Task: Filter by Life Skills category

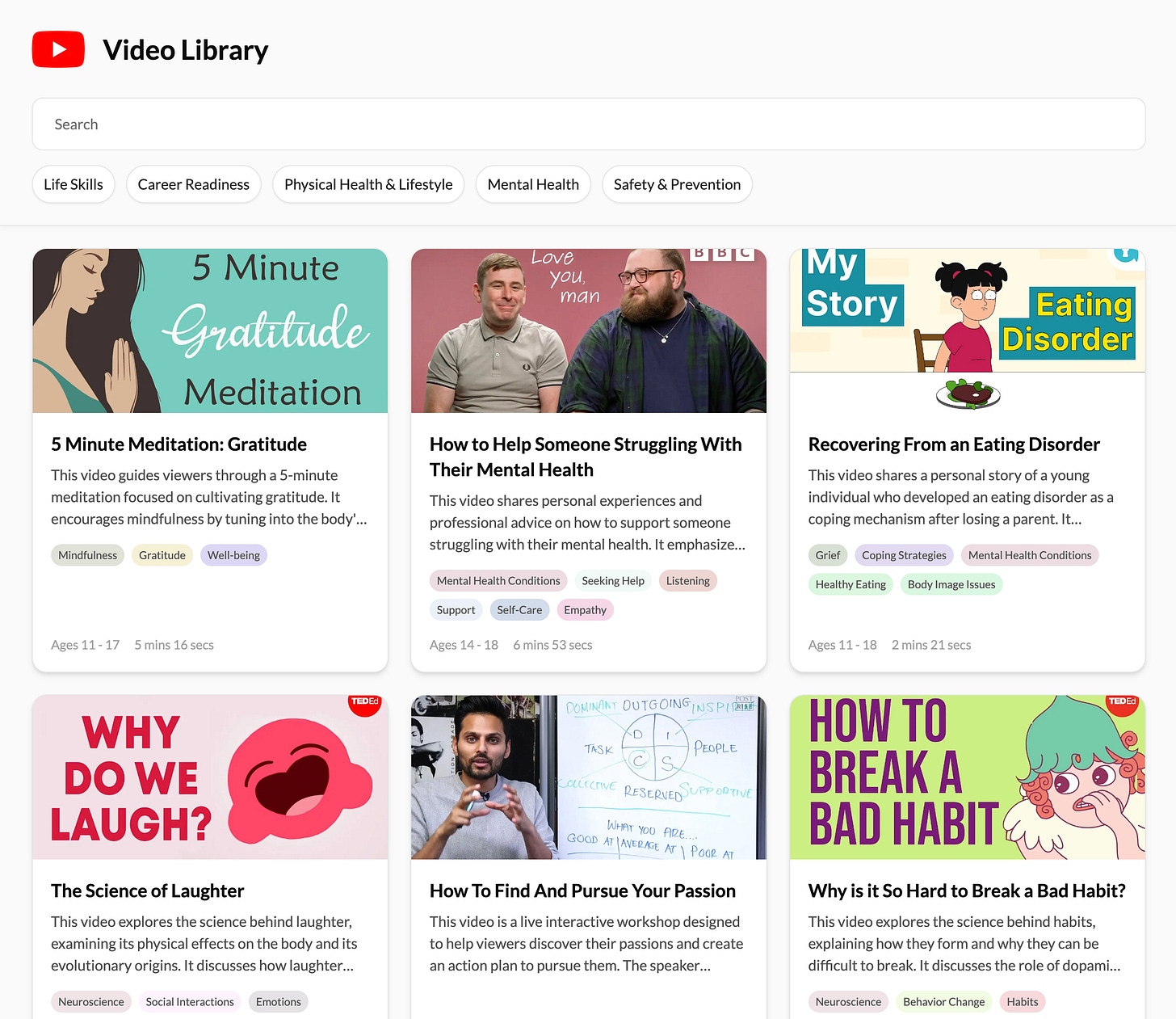Action: (73, 184)
